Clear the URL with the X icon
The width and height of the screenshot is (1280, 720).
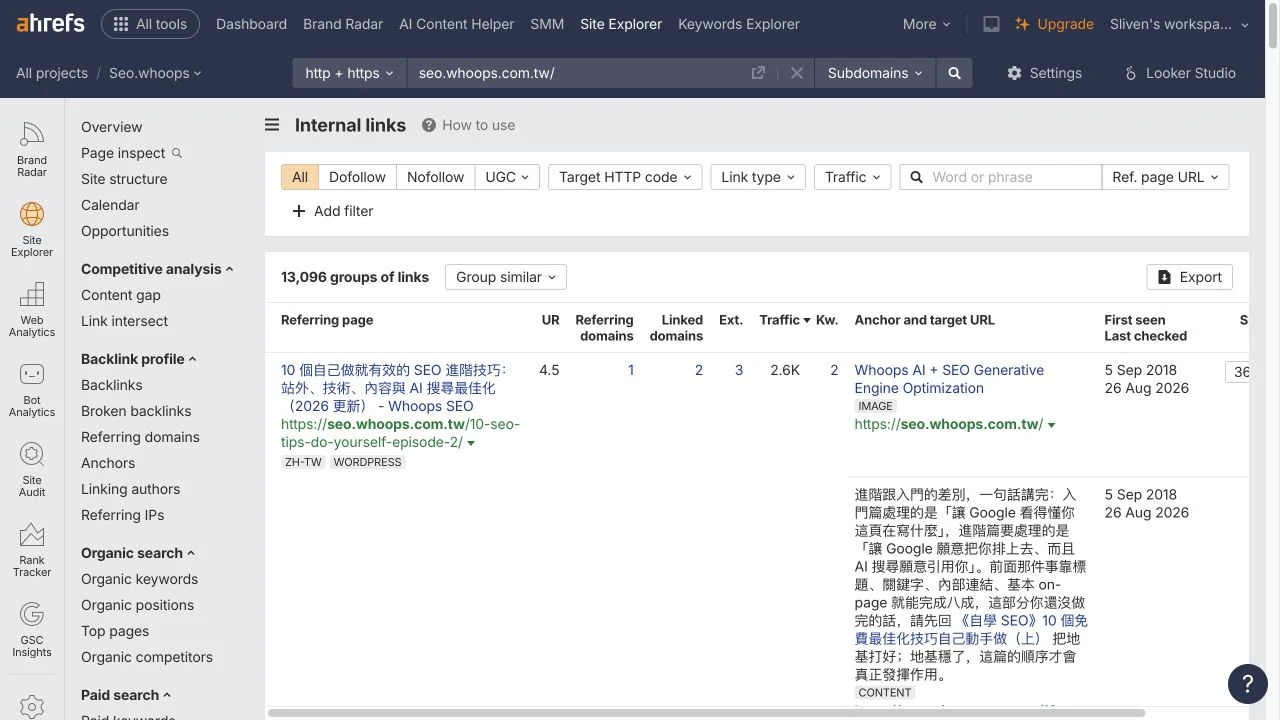(797, 73)
